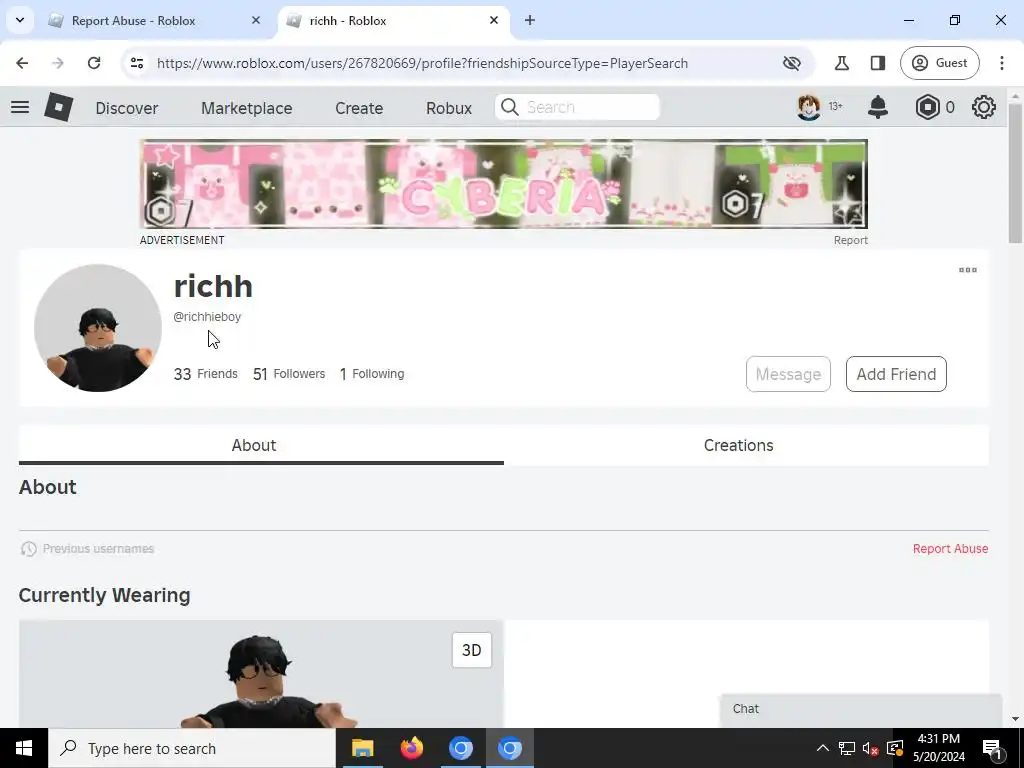Close the richh - Roblox tab
The image size is (1024, 768).
click(x=494, y=20)
